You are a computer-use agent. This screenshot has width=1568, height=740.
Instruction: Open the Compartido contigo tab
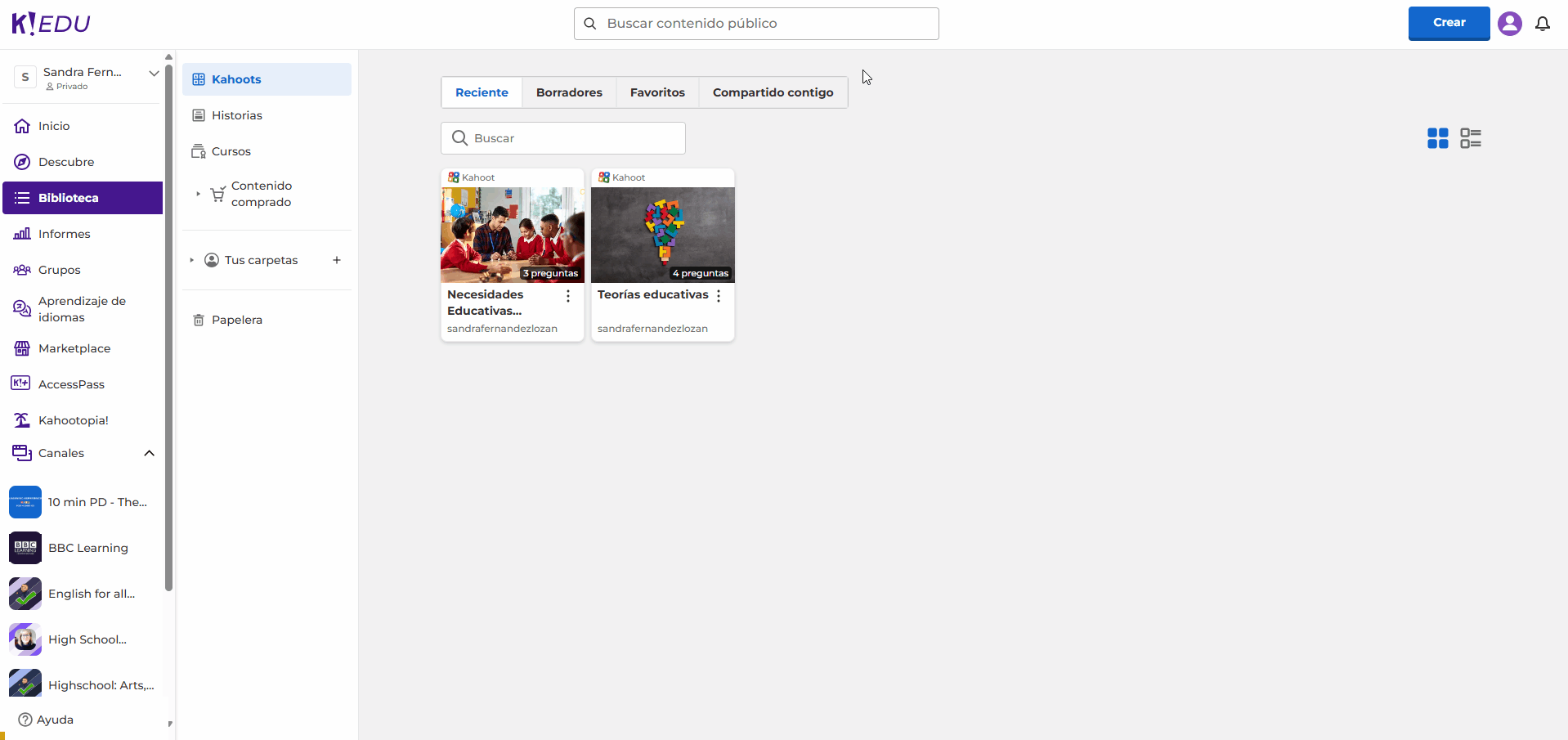coord(772,92)
